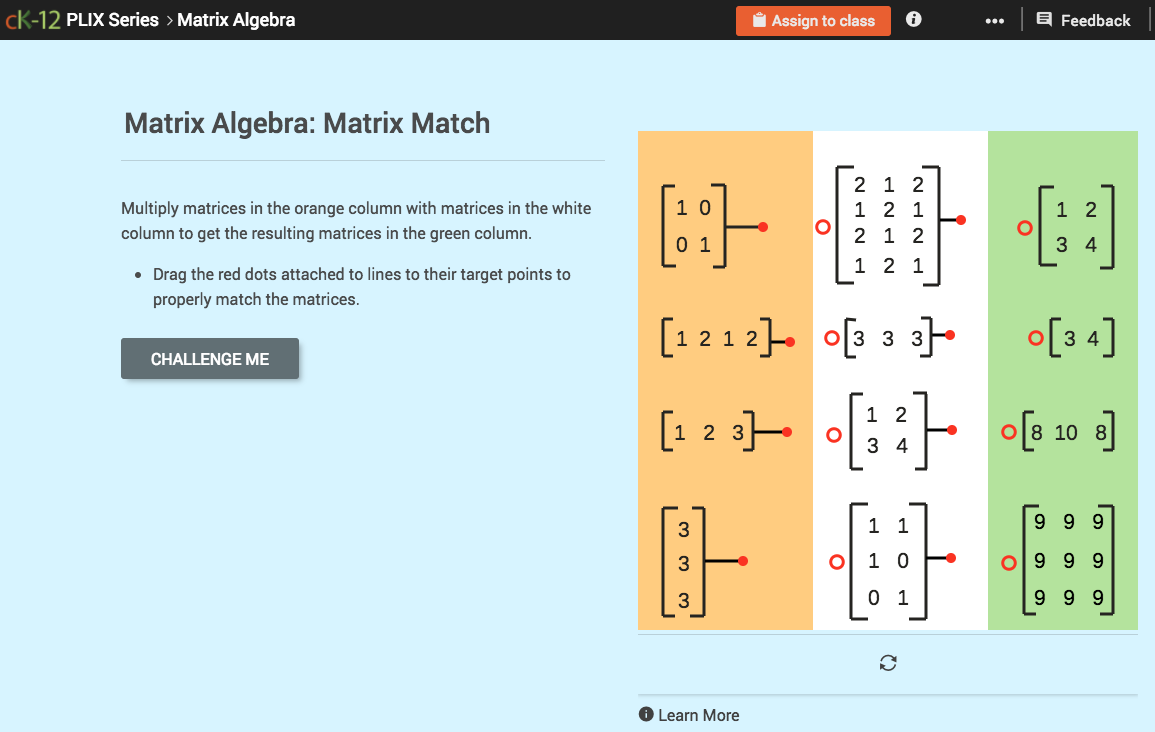Viewport: 1155px width, 732px height.
Task: Click the info icon next to Learn More
Action: 646,715
